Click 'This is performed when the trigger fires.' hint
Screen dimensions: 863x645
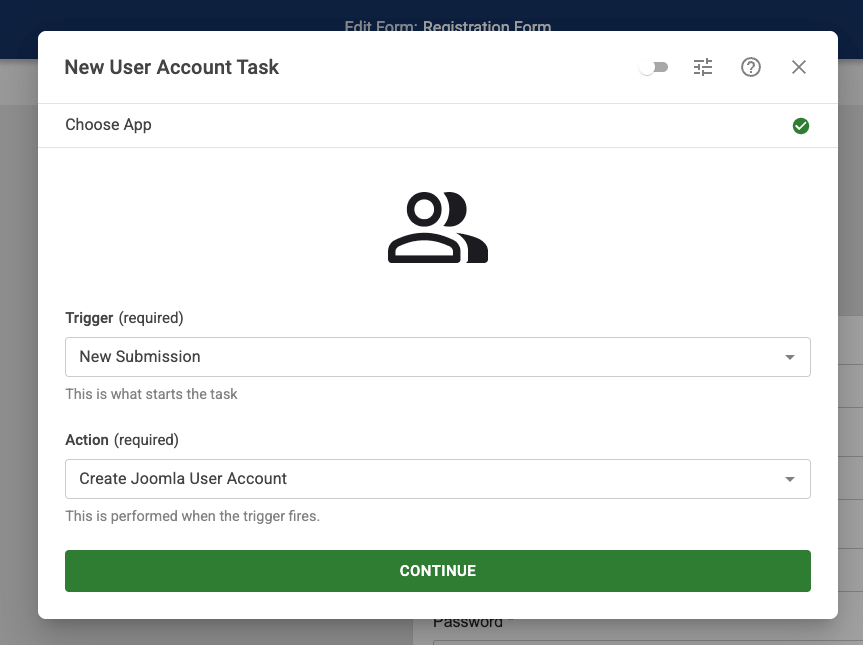click(193, 516)
